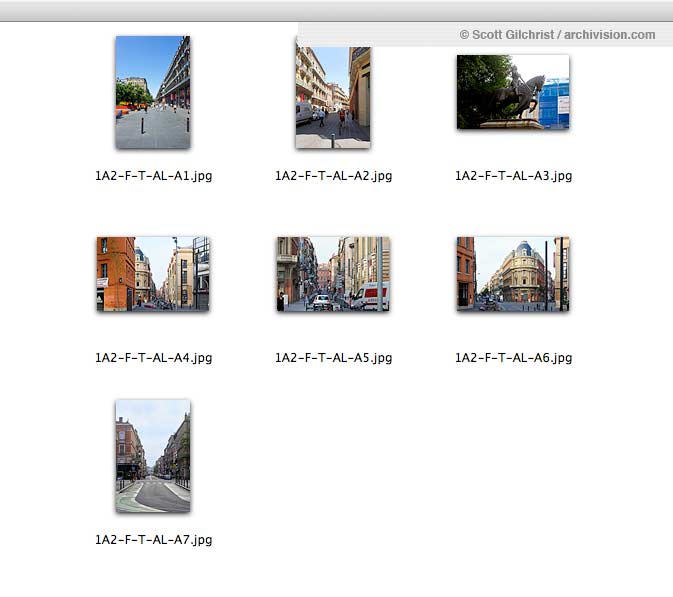Choose the 1A2-F-T-AL-A6.jpg domed building thumbnail
The width and height of the screenshot is (673, 597).
(513, 274)
